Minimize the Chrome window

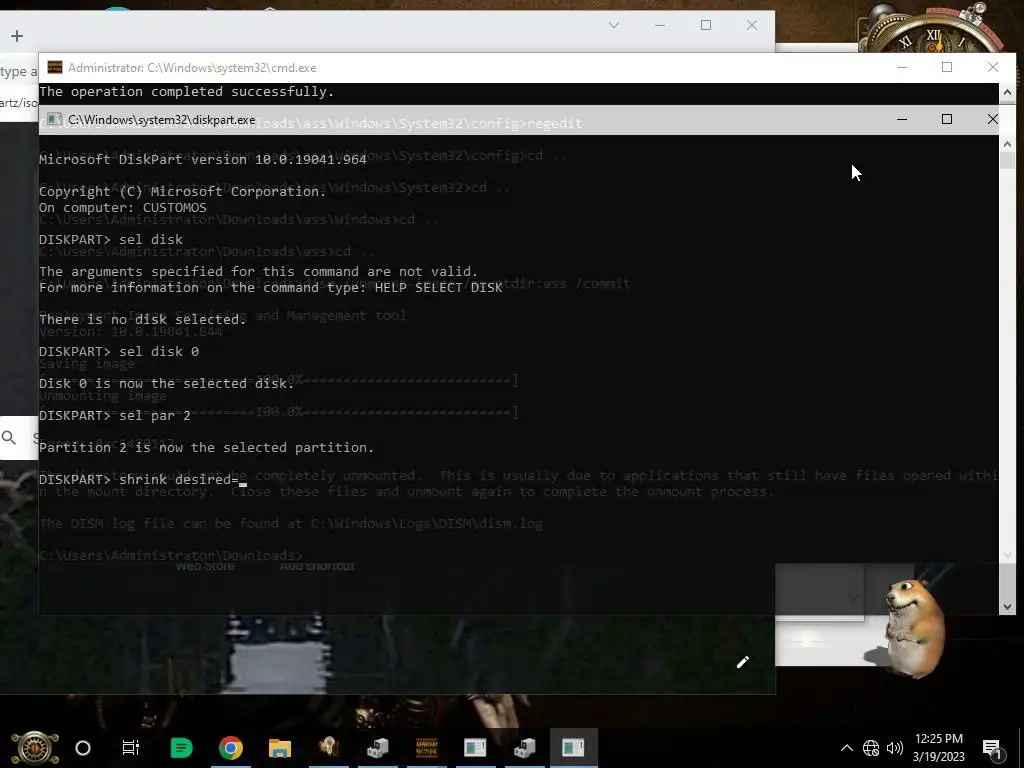coord(660,25)
